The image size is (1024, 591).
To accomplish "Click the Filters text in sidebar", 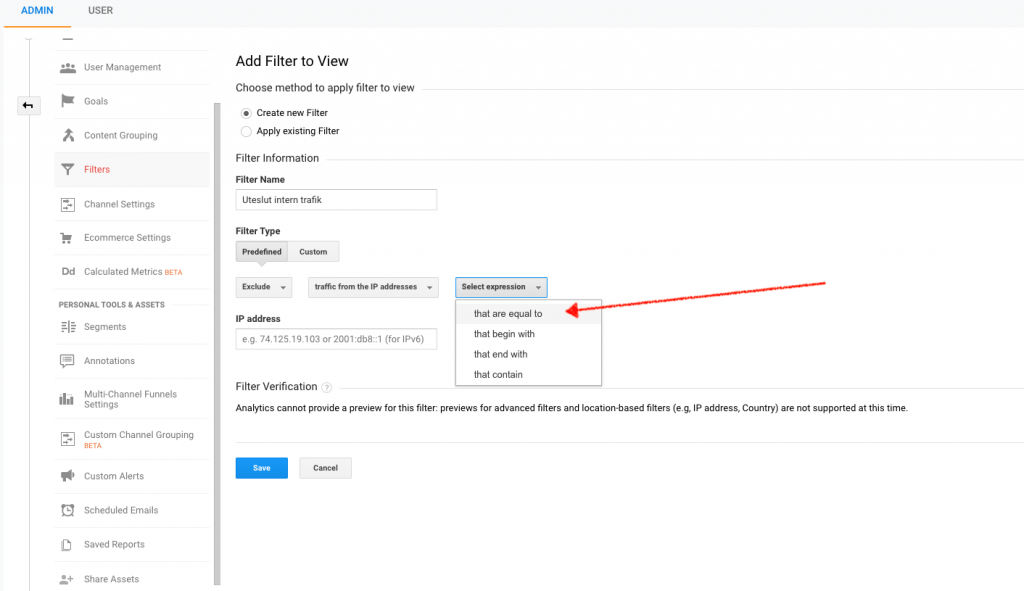I will (x=97, y=170).
